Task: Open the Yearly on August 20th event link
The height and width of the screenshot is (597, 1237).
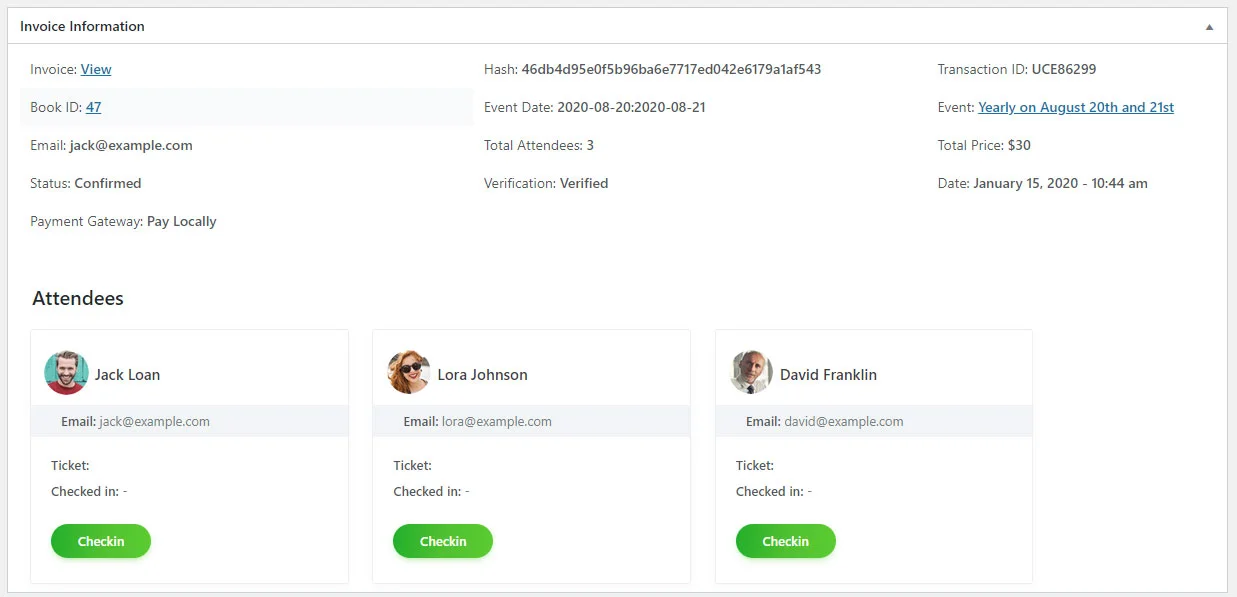Action: pyautogui.click(x=1075, y=108)
